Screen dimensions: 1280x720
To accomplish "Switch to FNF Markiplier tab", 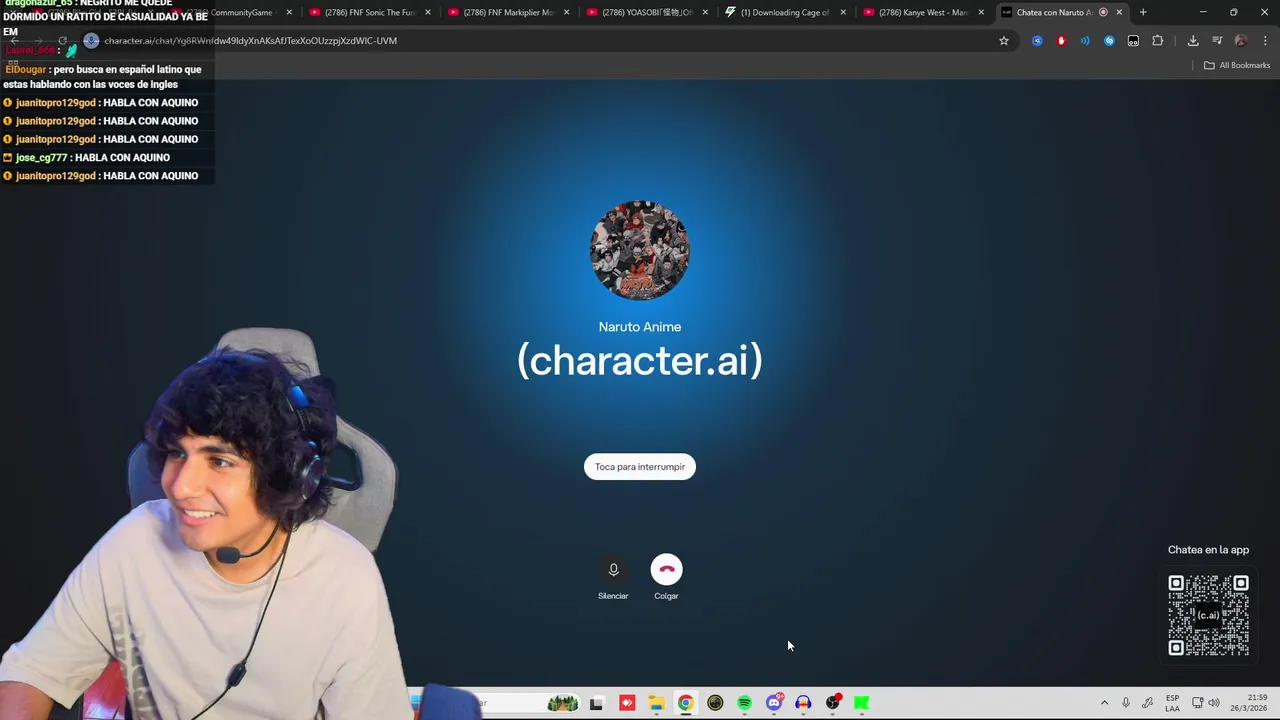I will tap(508, 12).
